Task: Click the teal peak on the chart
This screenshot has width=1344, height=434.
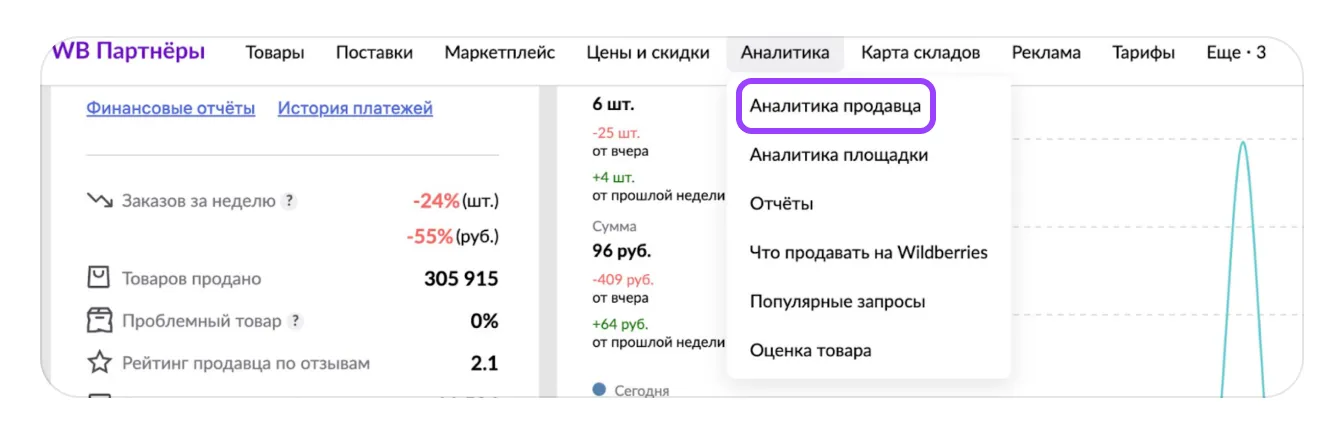Action: (1243, 145)
